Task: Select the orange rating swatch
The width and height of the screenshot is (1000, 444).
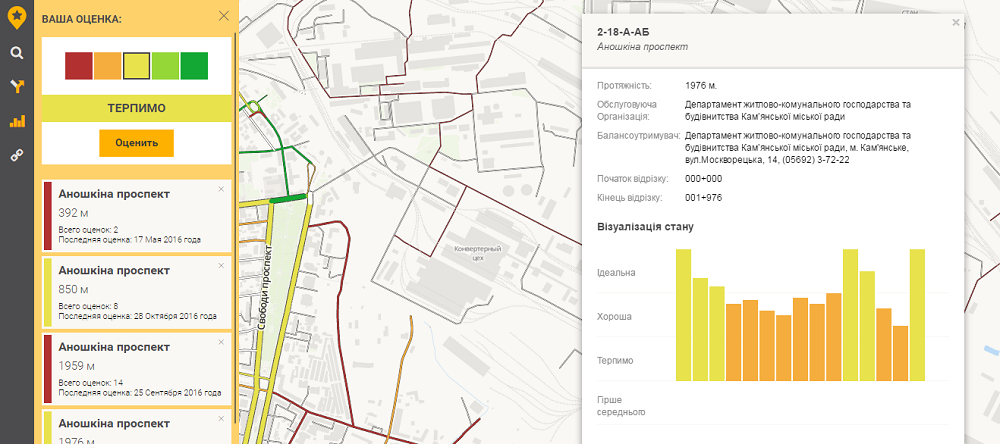Action: [x=108, y=66]
